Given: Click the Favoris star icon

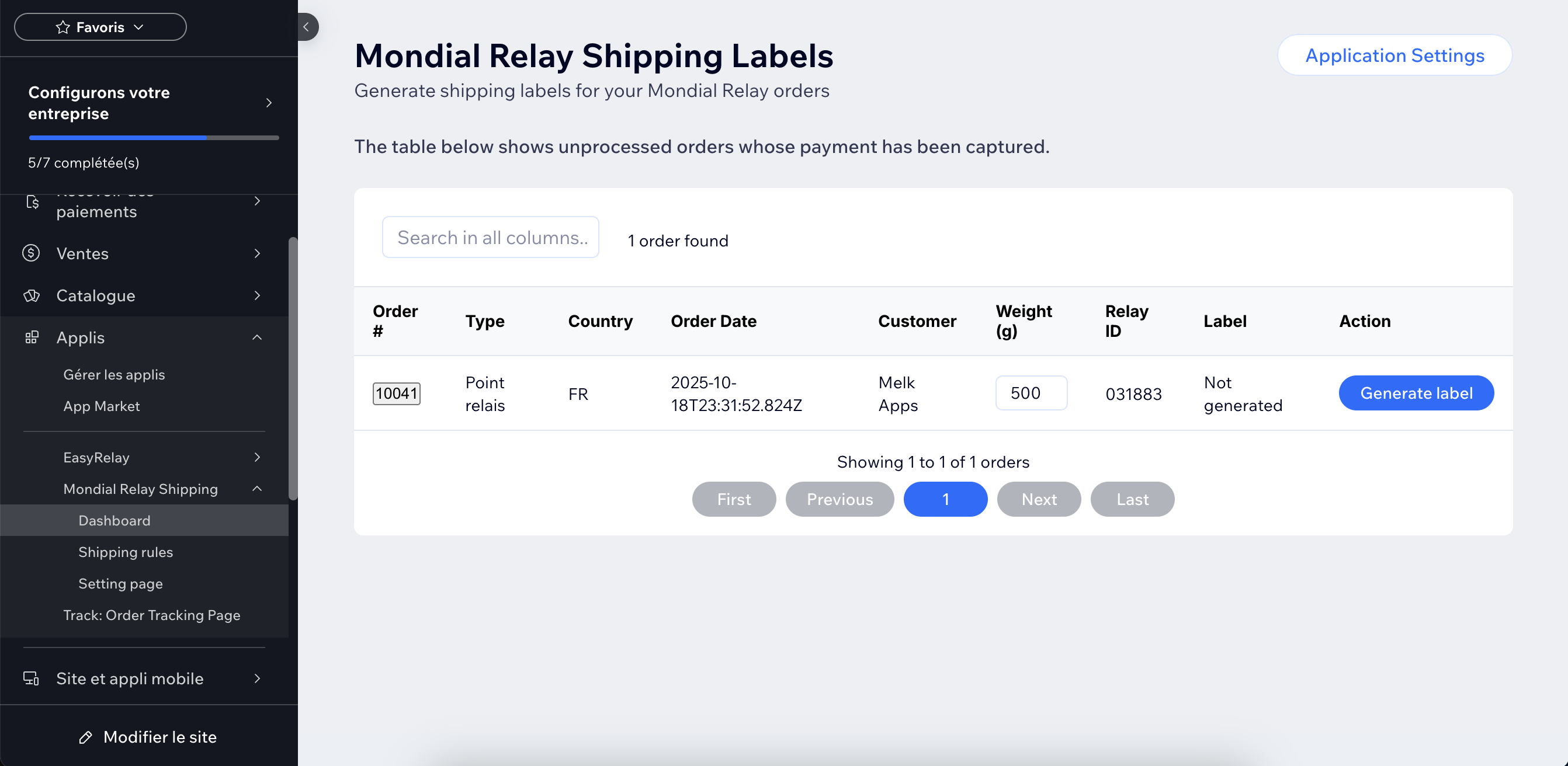Looking at the screenshot, I should click(63, 27).
